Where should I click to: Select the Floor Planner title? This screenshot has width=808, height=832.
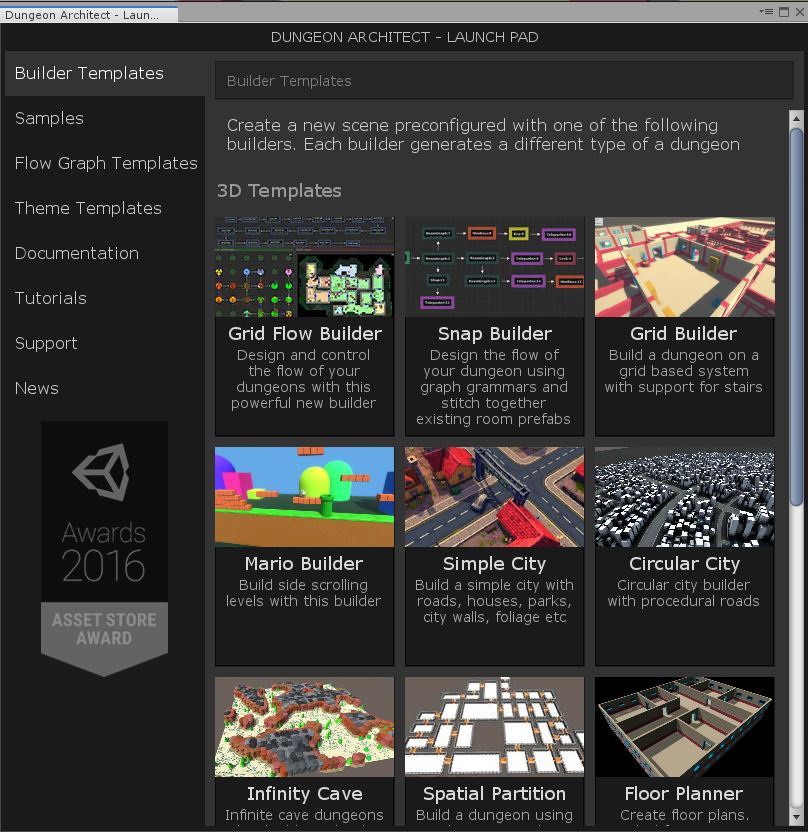pyautogui.click(x=683, y=793)
